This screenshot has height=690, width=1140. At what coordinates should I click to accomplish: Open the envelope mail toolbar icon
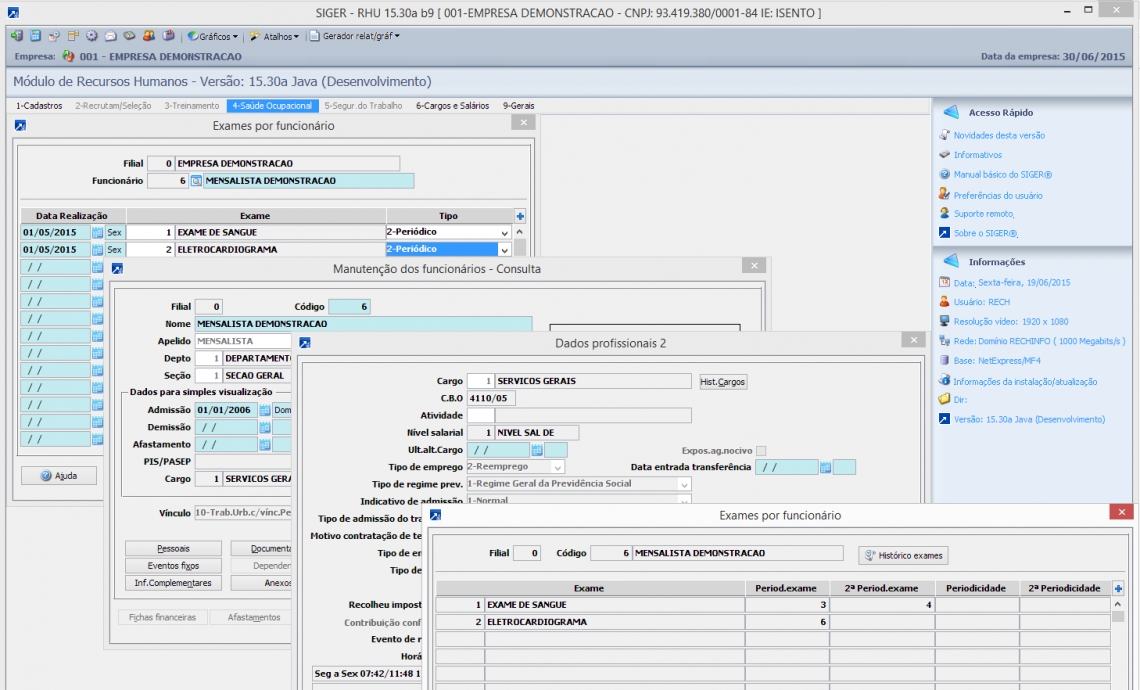[111, 36]
